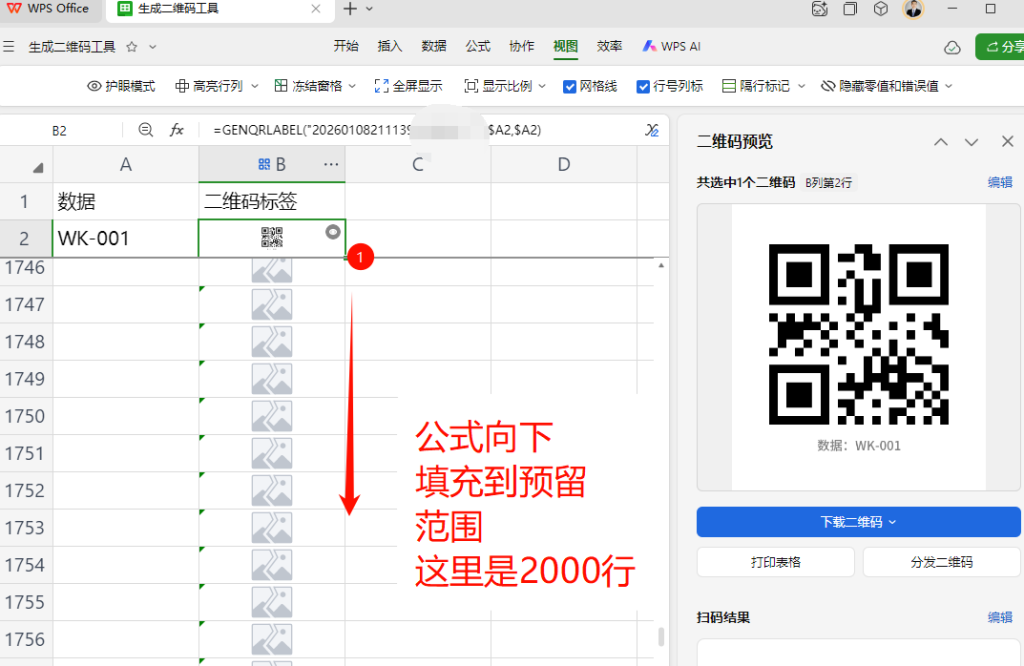Click the zoom magnifier icon in formula bar

click(x=146, y=130)
